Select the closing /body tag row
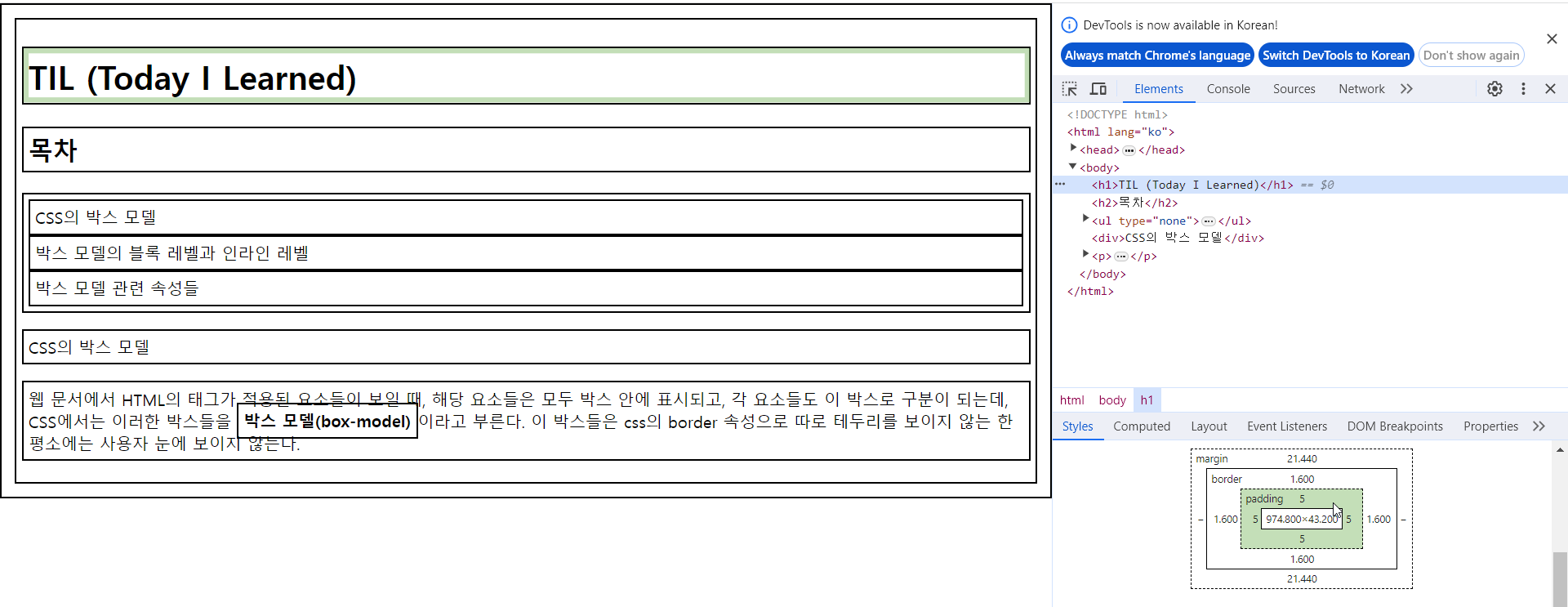Viewport: 1568px width, 607px height. pos(1310,274)
